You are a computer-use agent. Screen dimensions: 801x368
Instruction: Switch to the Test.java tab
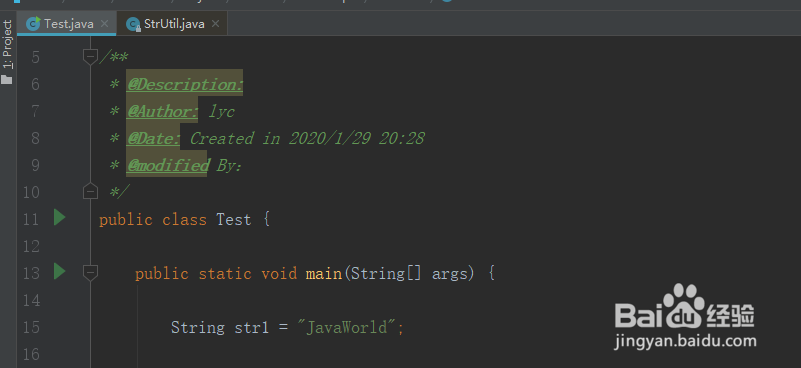click(x=66, y=24)
